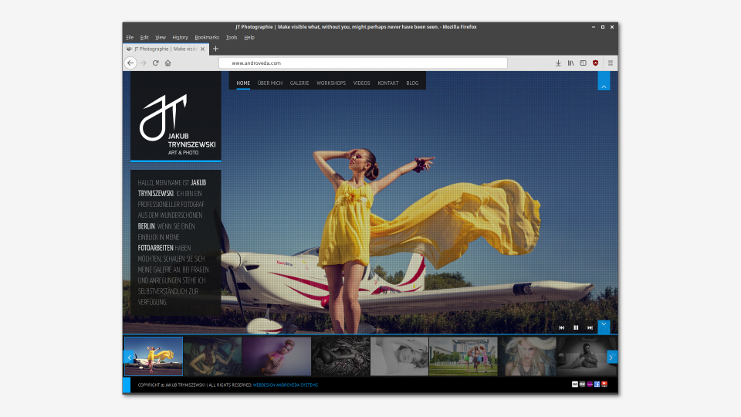
Task: Open the Downloads arrow icon in the toolbar
Action: pos(558,63)
